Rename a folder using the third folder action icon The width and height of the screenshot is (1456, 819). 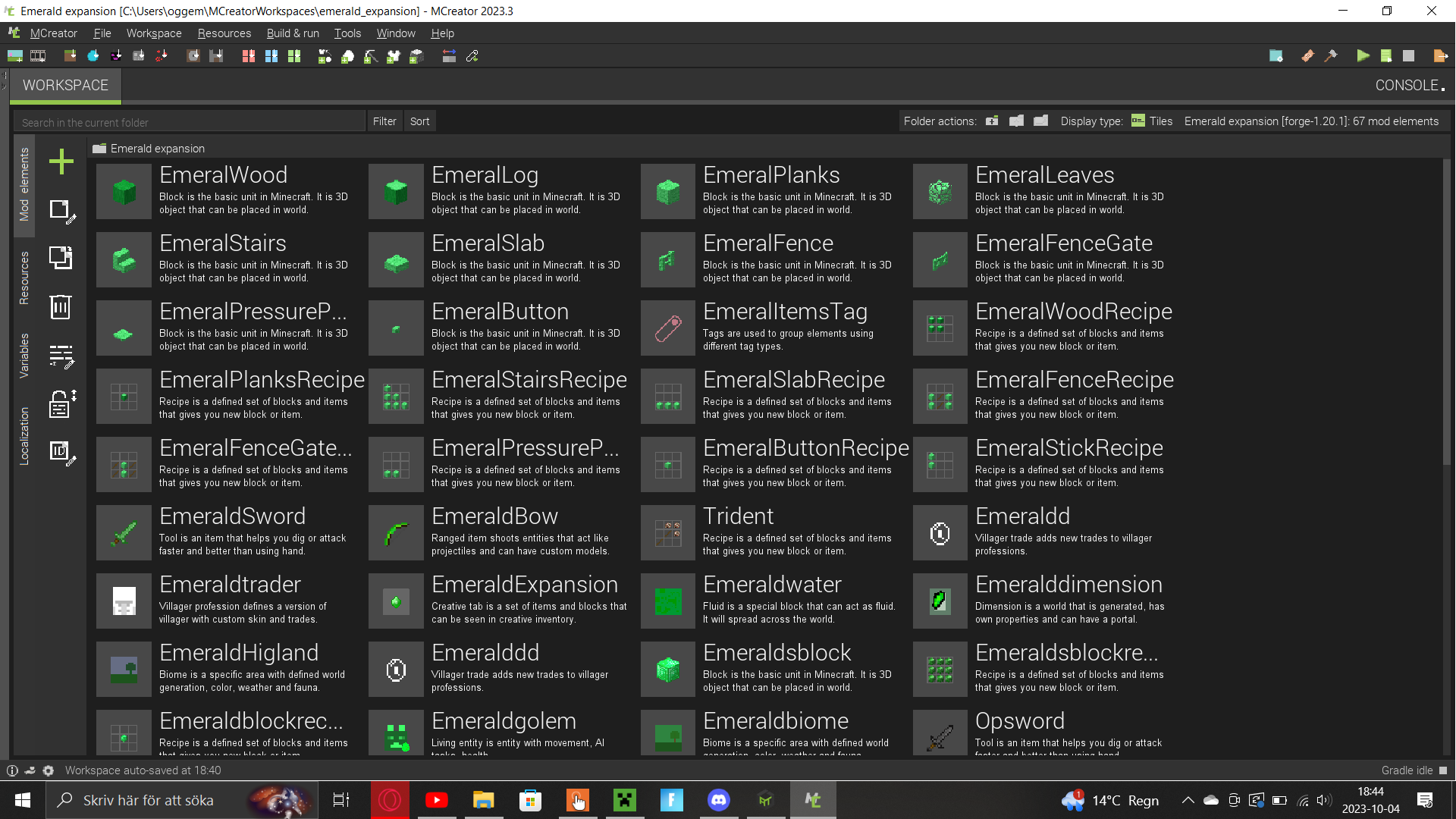1040,121
